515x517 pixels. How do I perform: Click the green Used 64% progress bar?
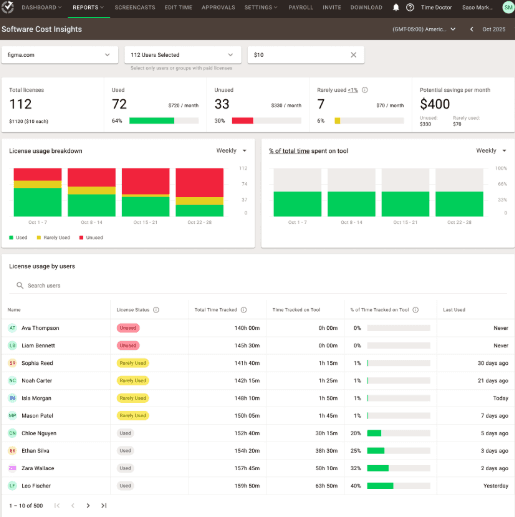[x=164, y=121]
